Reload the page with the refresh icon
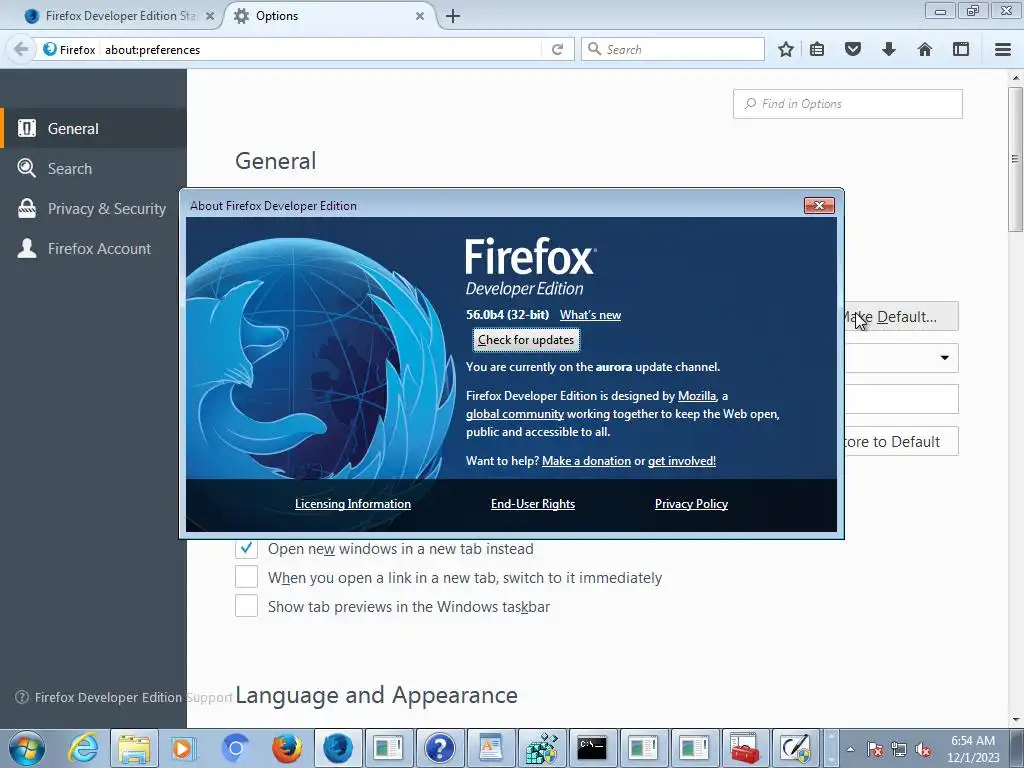Image resolution: width=1024 pixels, height=768 pixels. pos(557,50)
